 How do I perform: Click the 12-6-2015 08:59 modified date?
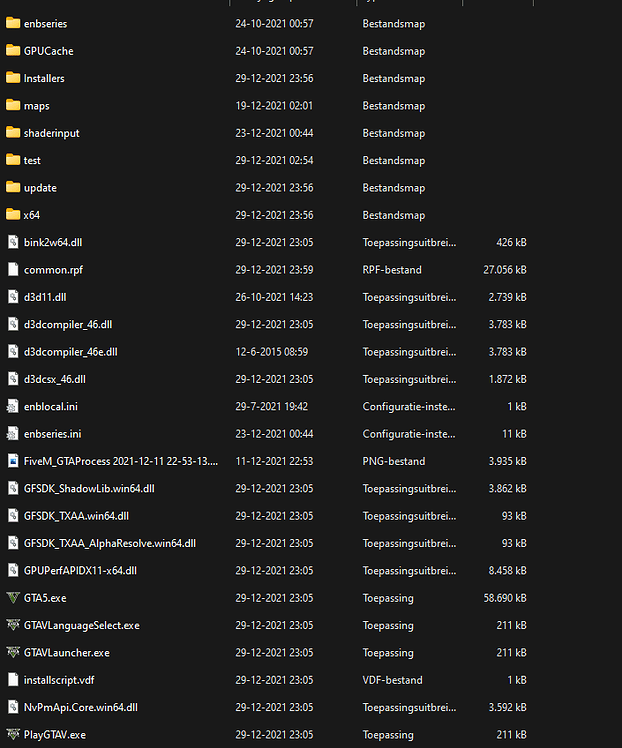(x=272, y=352)
